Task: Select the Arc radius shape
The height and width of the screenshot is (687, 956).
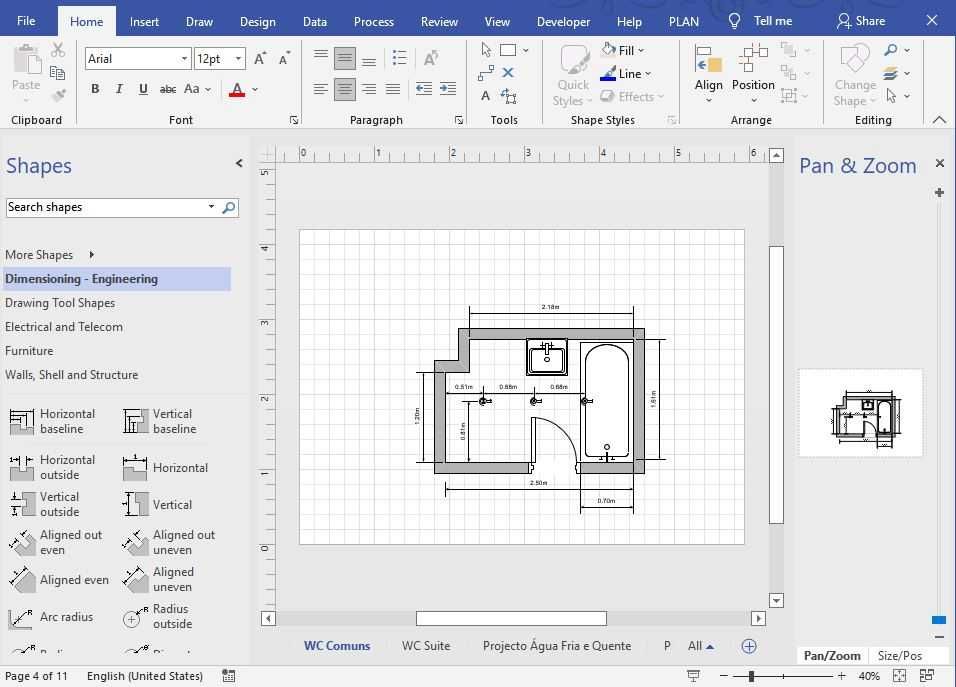Action: click(x=51, y=617)
